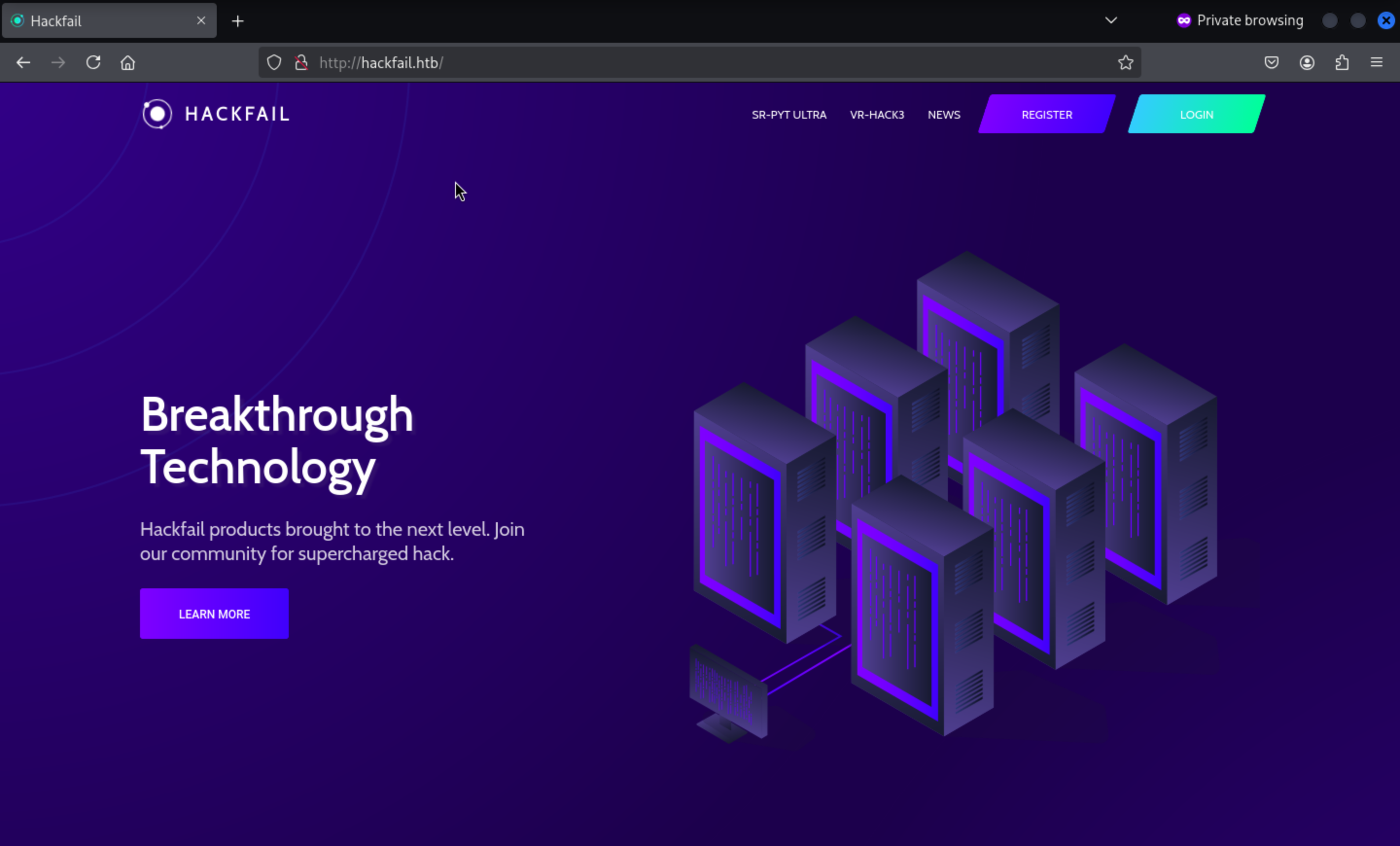Viewport: 1400px width, 846px height.
Task: Click the Forward navigation arrow
Action: click(58, 63)
